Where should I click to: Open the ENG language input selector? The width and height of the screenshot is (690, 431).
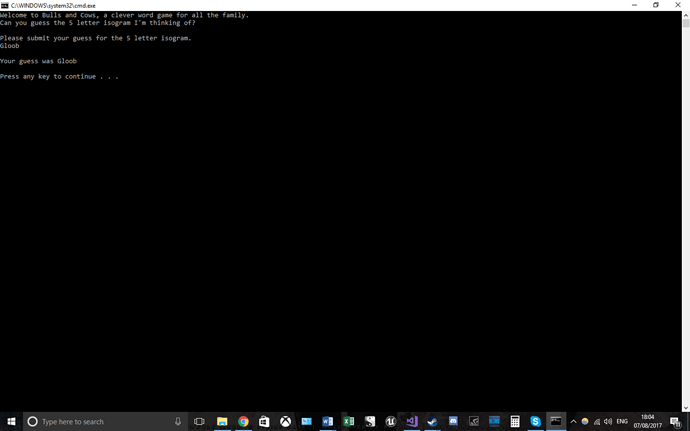click(x=622, y=421)
